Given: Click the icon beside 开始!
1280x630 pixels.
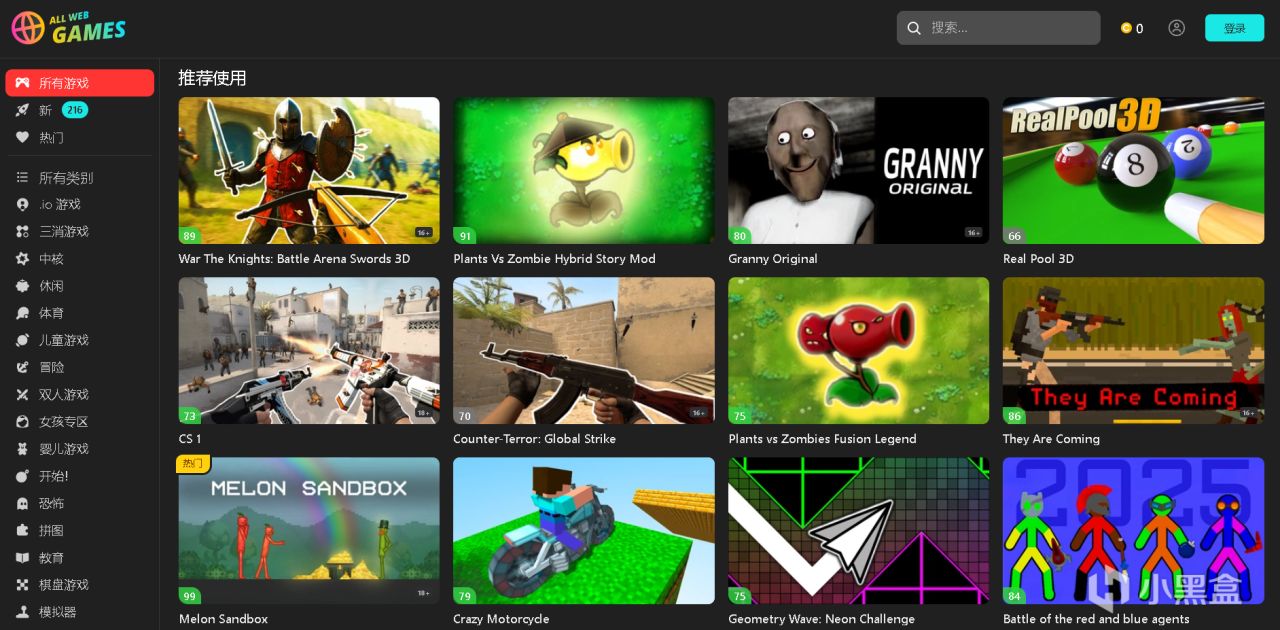Looking at the screenshot, I should pos(22,476).
